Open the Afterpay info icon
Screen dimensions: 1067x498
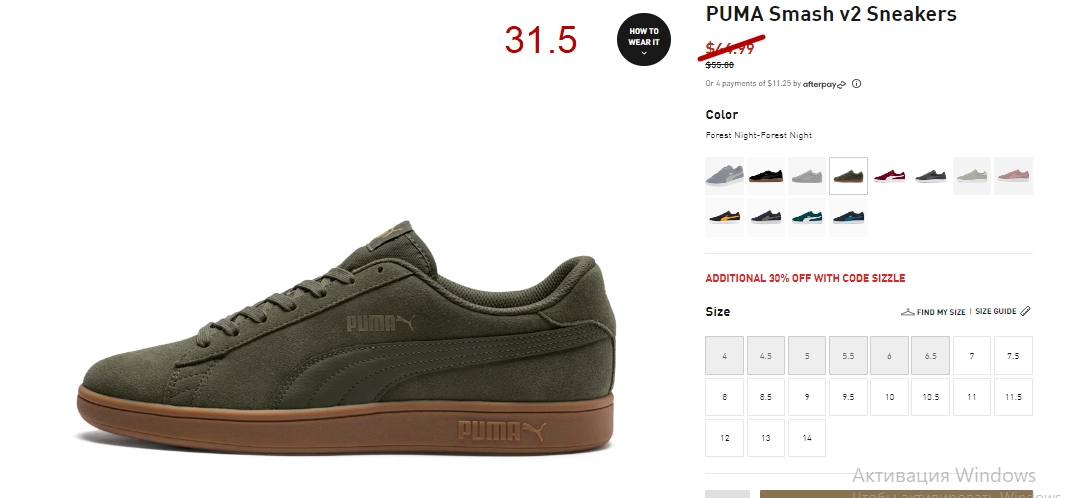click(857, 84)
